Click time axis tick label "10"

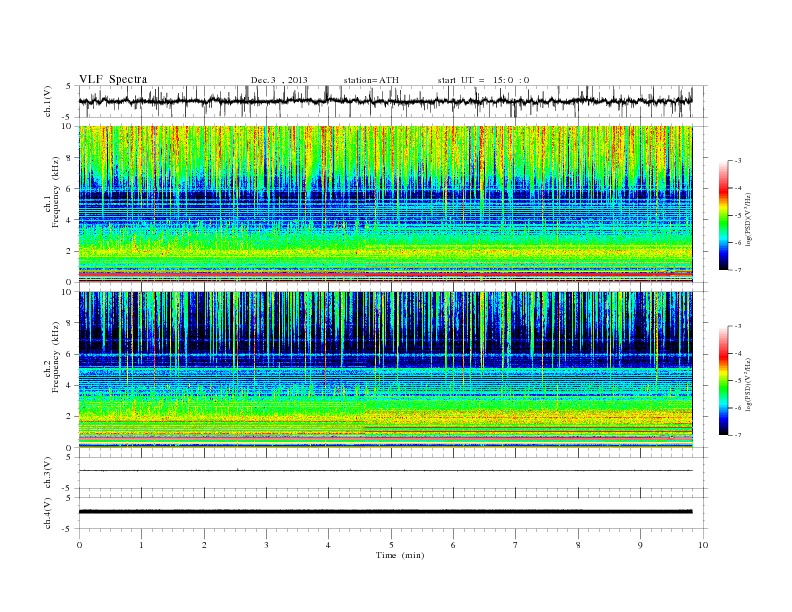(x=703, y=545)
